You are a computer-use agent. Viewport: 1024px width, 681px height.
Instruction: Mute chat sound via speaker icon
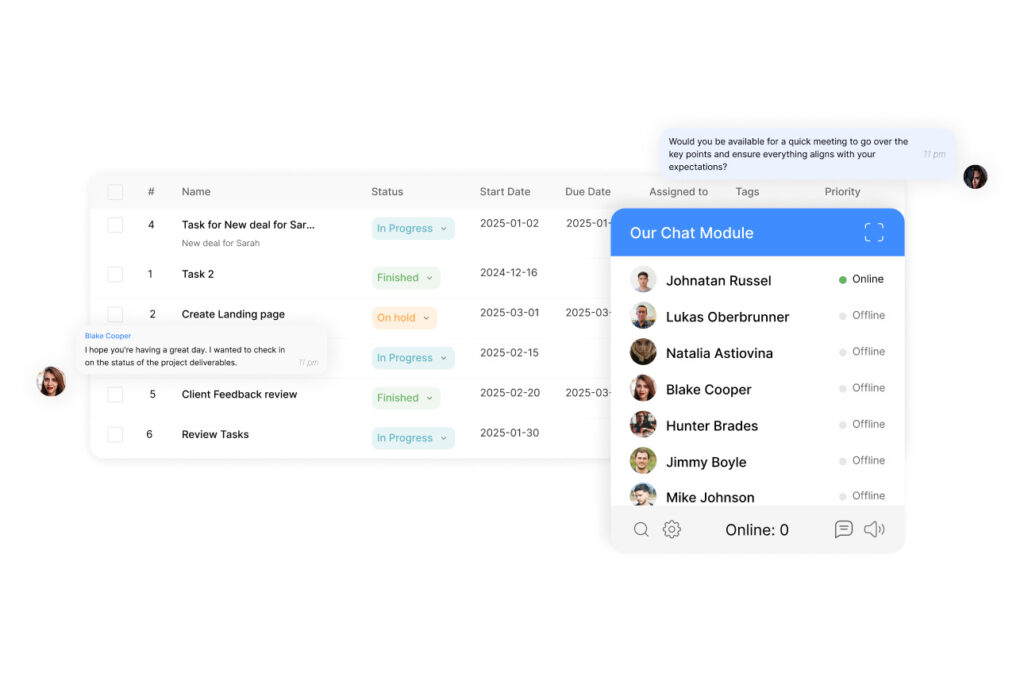pos(874,530)
